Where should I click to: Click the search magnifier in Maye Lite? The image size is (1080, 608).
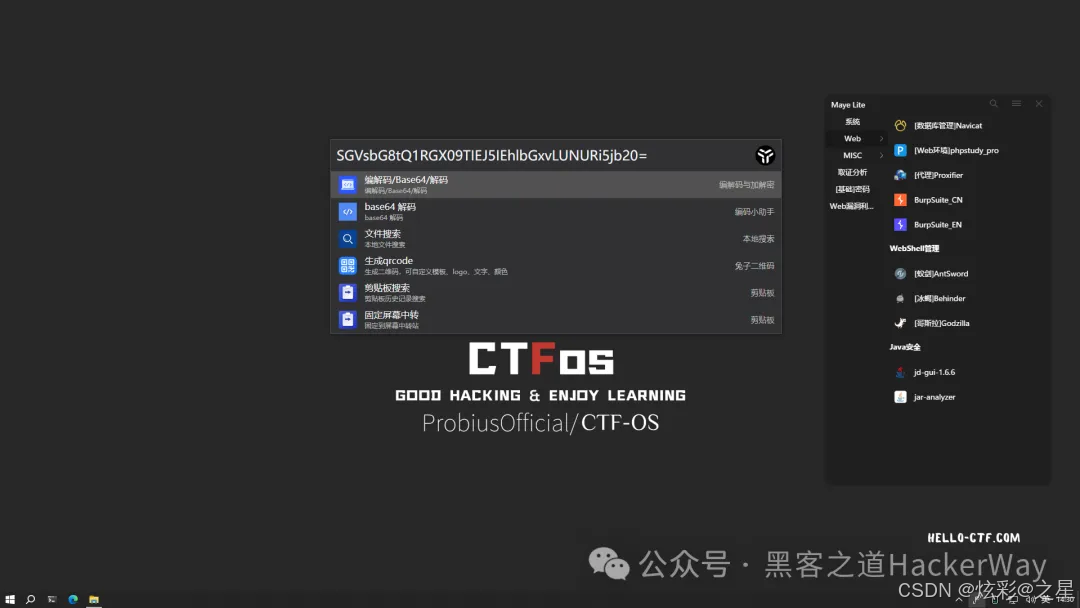[993, 103]
